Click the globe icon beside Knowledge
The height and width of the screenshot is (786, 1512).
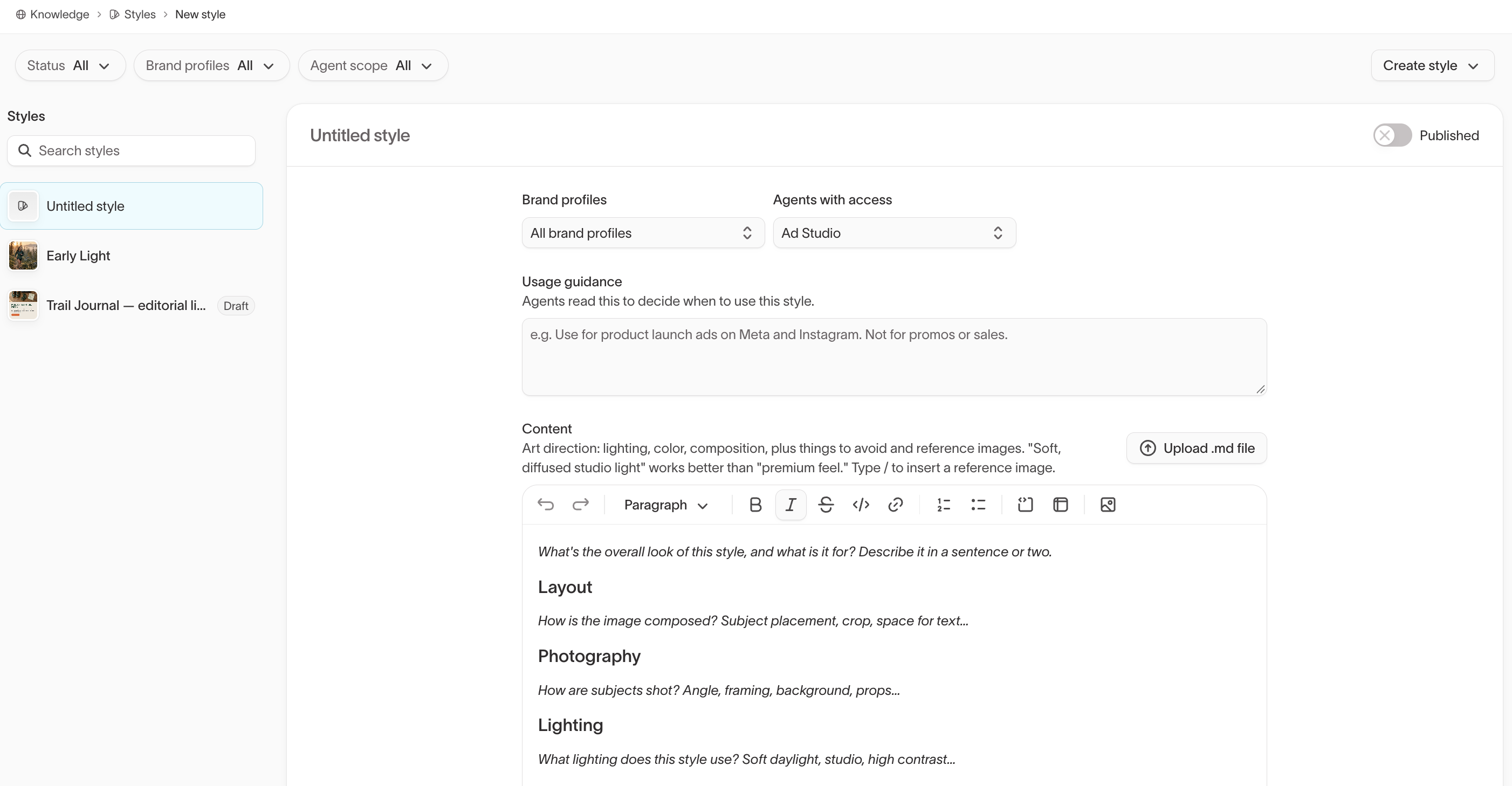click(x=20, y=14)
